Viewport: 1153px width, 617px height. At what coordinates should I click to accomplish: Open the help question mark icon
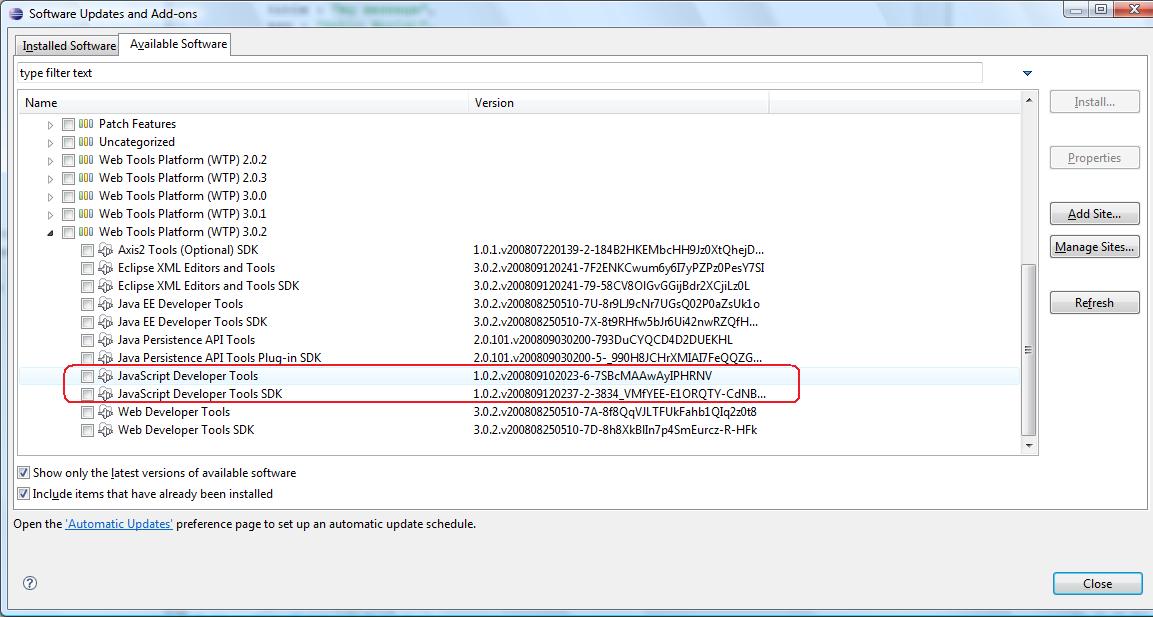pos(29,583)
